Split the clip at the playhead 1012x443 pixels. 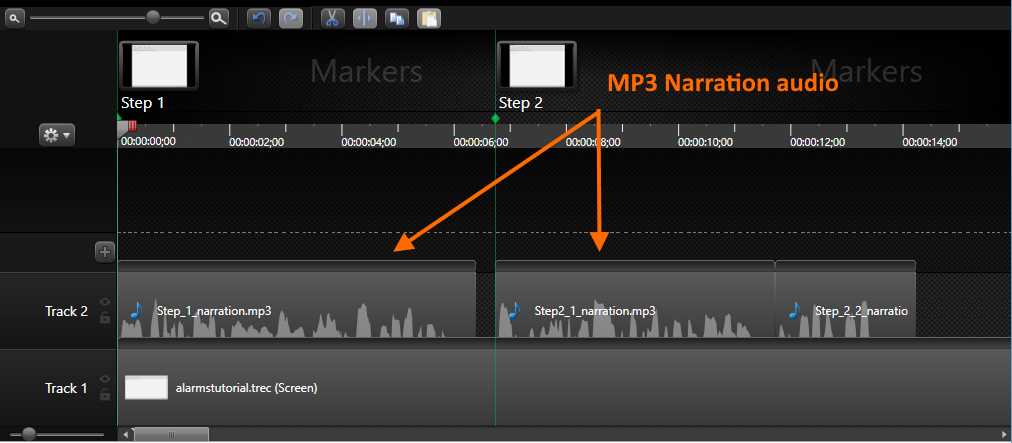(x=365, y=19)
